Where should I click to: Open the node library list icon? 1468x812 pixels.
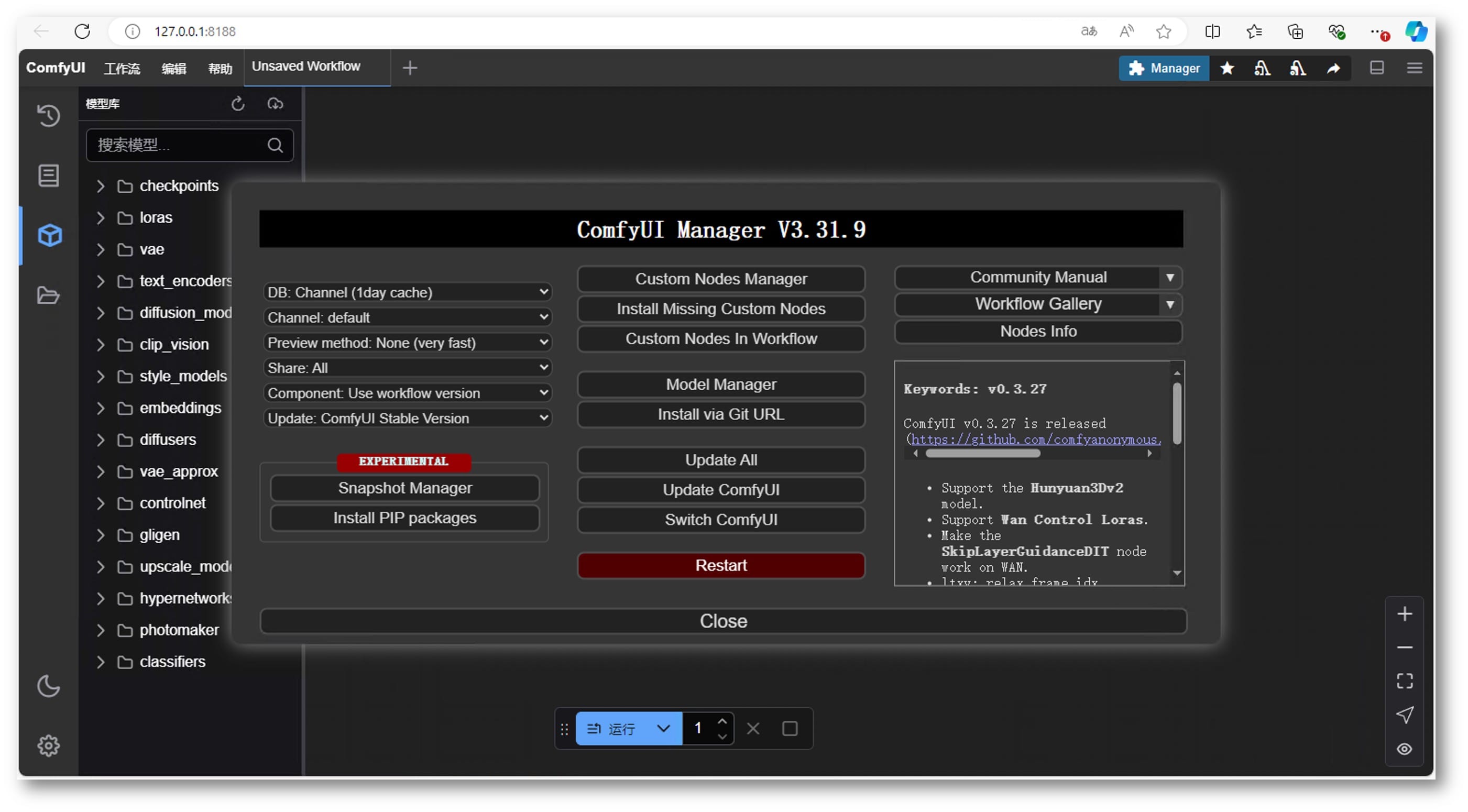[48, 175]
